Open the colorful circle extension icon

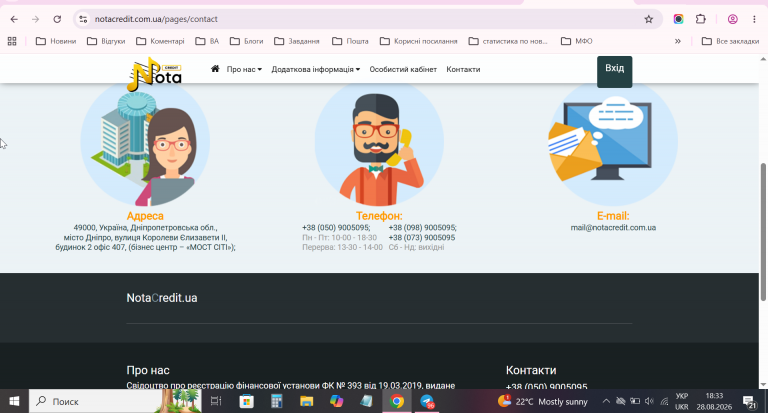tap(678, 19)
